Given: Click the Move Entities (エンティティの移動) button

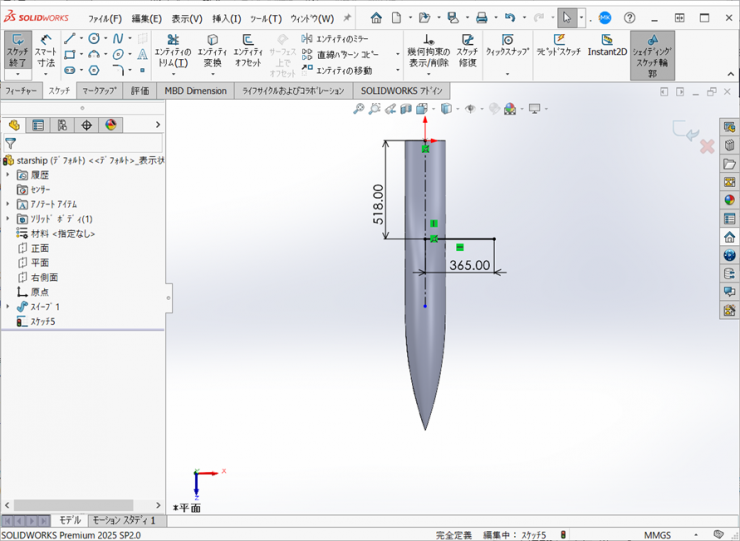Looking at the screenshot, I should click(x=337, y=70).
